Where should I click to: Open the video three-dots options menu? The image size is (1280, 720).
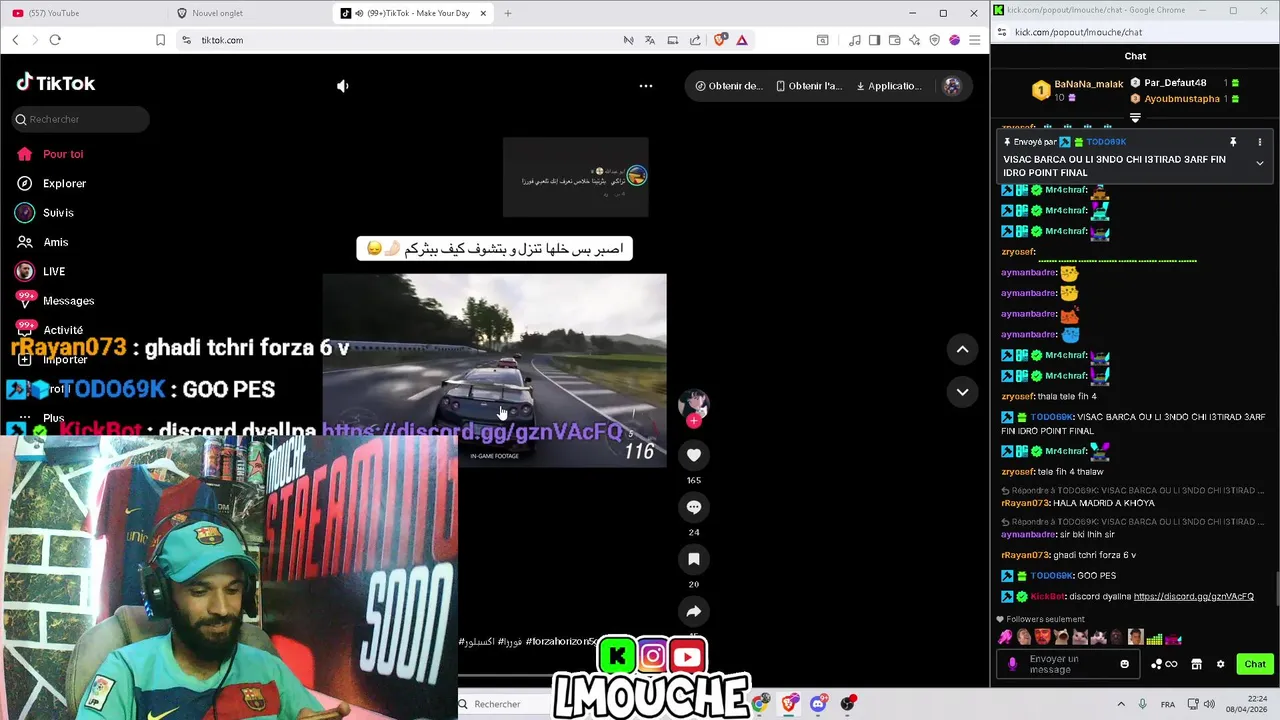point(646,86)
